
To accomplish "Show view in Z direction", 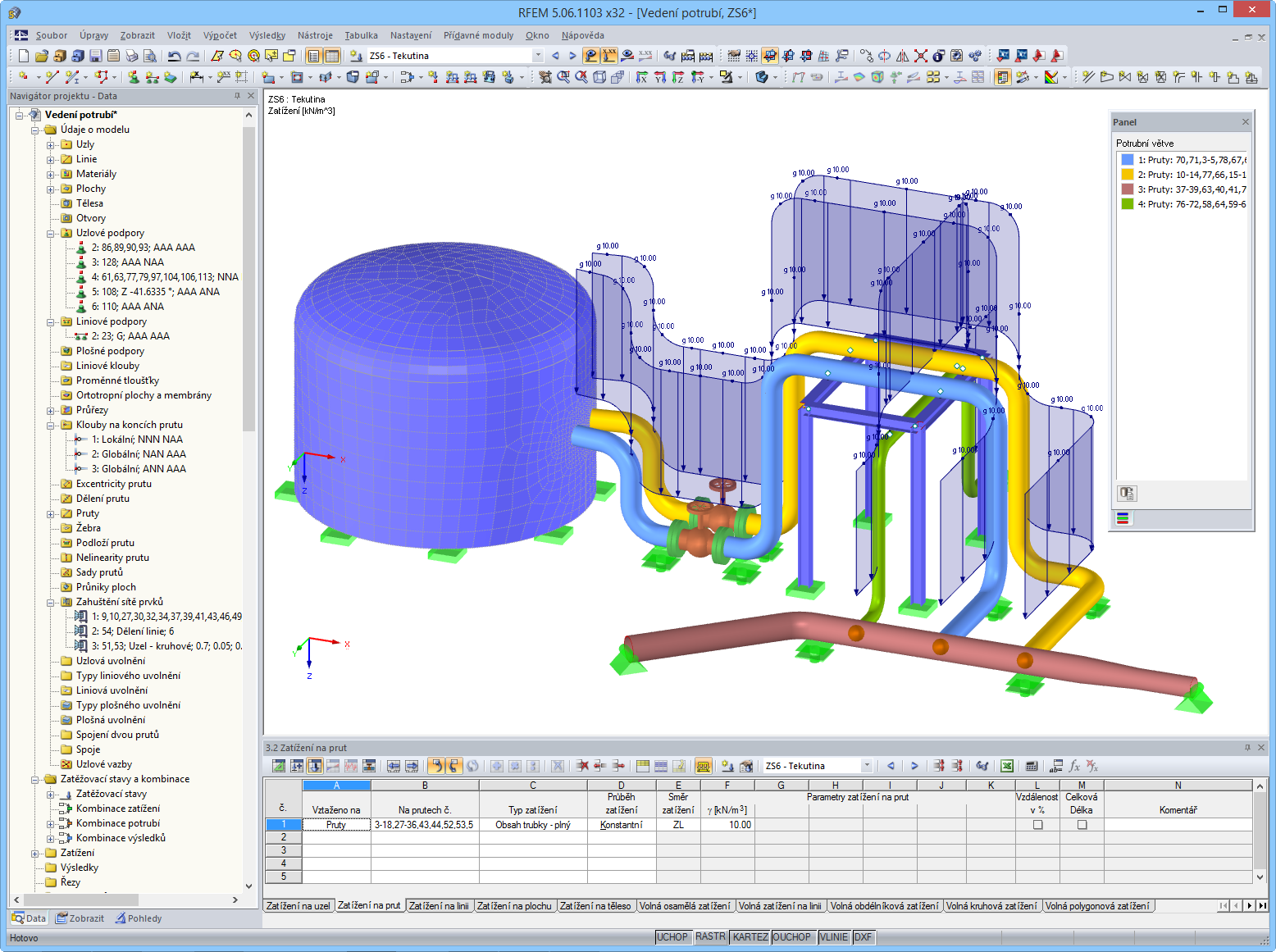I will 678,77.
